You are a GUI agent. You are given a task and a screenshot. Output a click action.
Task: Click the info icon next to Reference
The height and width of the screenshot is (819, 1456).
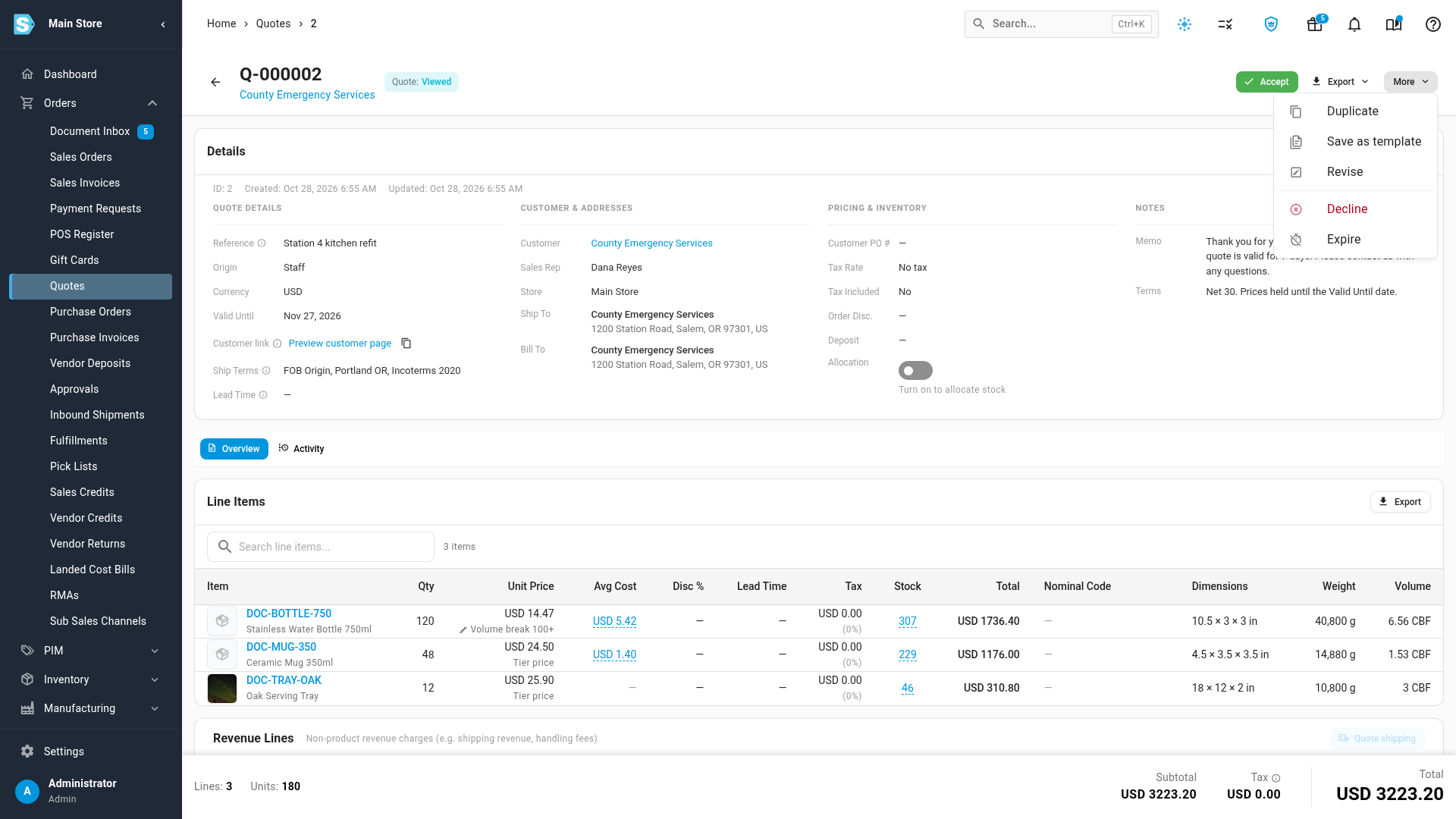[x=262, y=243]
